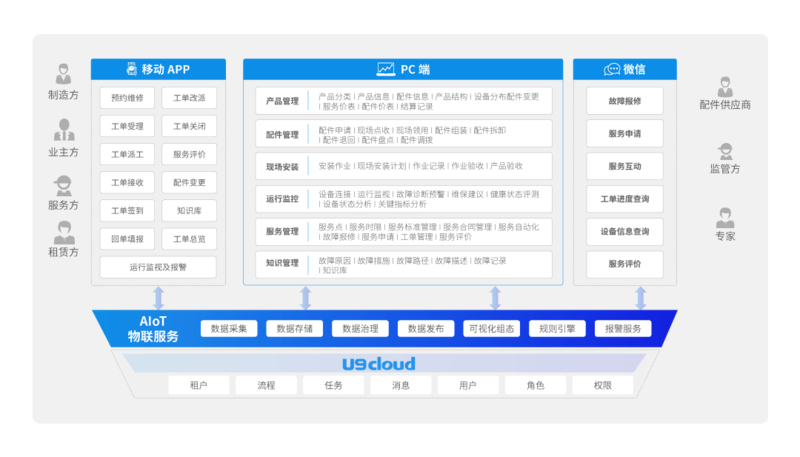This screenshot has width=800, height=457.
Task: Select the 设备信息查询 box
Action: pyautogui.click(x=624, y=232)
